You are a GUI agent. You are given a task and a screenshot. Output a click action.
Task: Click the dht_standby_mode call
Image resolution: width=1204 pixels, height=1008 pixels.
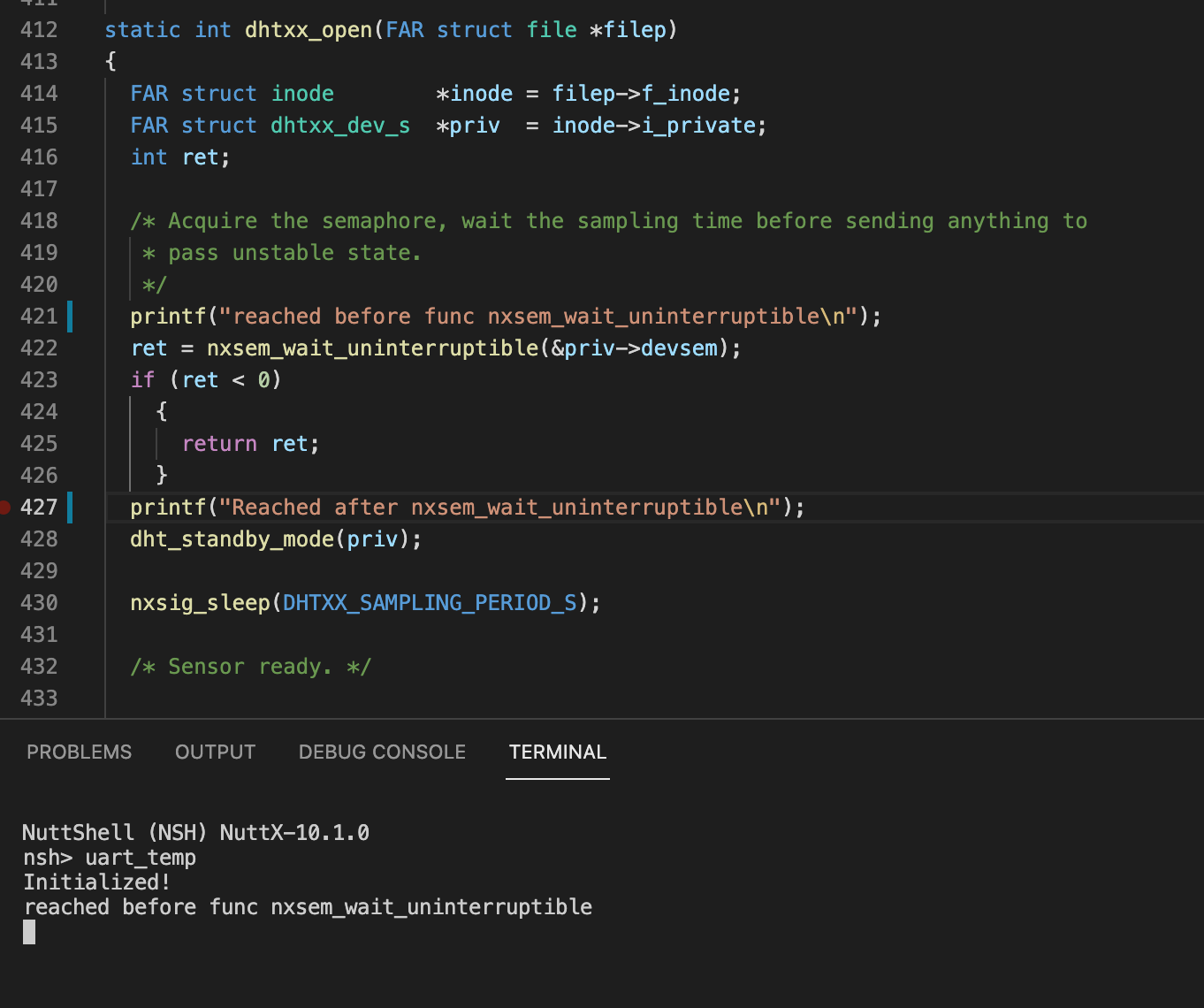click(232, 539)
